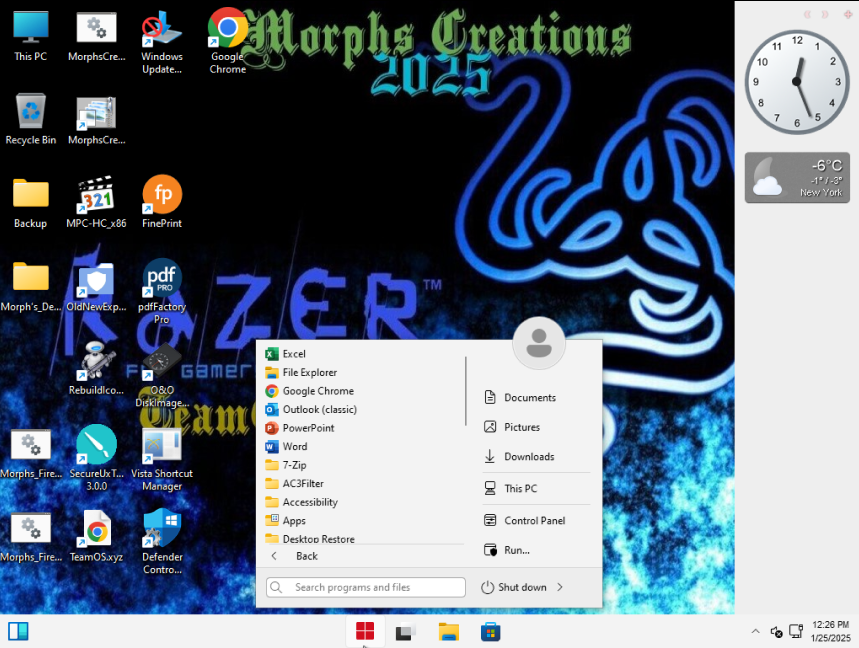This screenshot has height=648, width=859.
Task: Launch the FinePrint desktop shortcut
Action: pos(162,203)
